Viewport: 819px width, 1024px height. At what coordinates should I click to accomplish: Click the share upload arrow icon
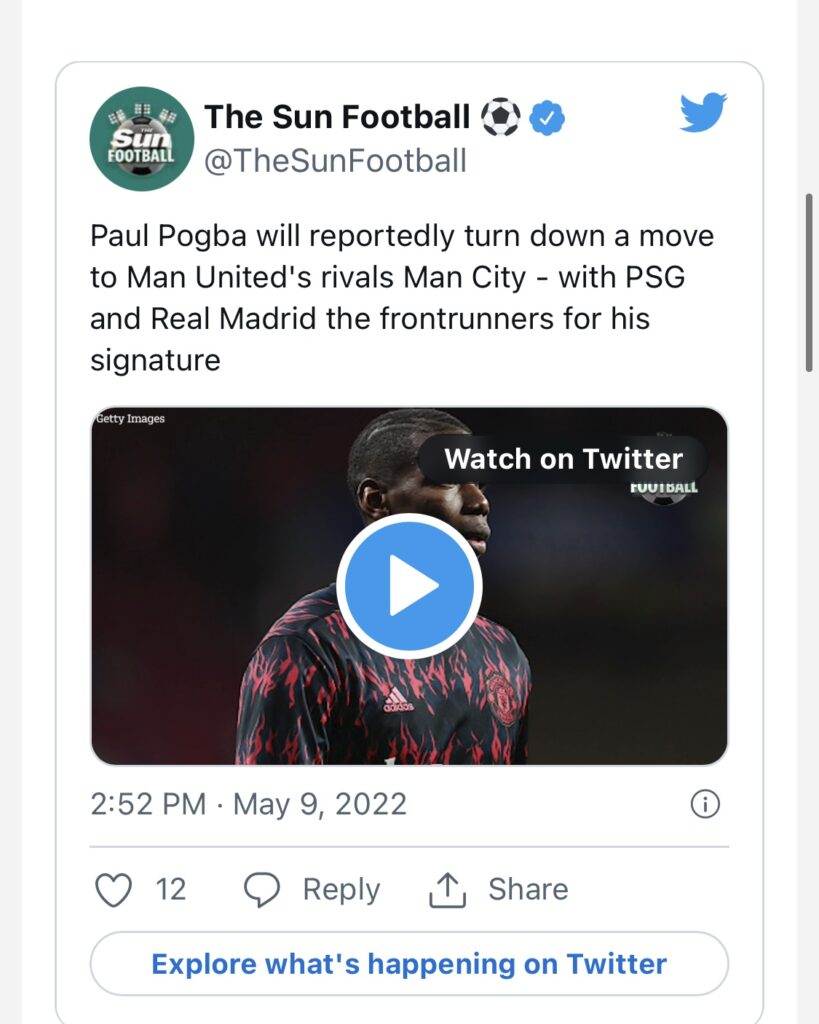pos(445,889)
